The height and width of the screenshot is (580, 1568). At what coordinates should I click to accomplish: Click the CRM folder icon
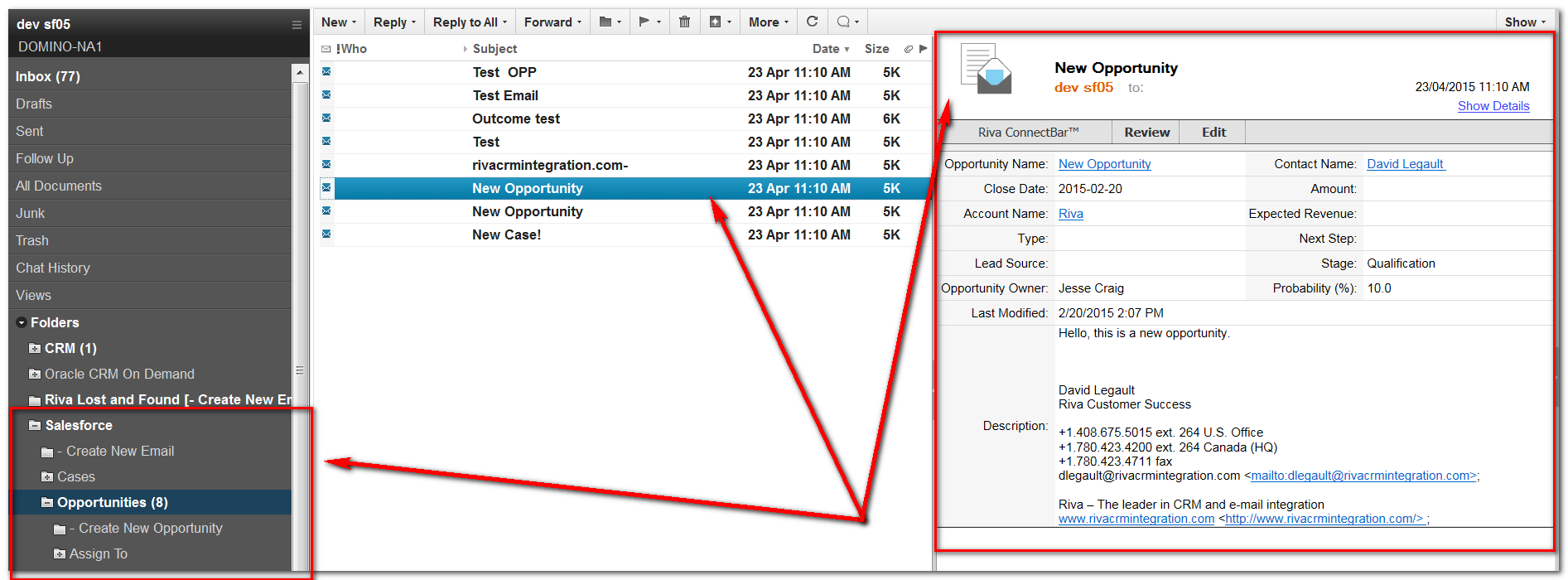tap(35, 349)
